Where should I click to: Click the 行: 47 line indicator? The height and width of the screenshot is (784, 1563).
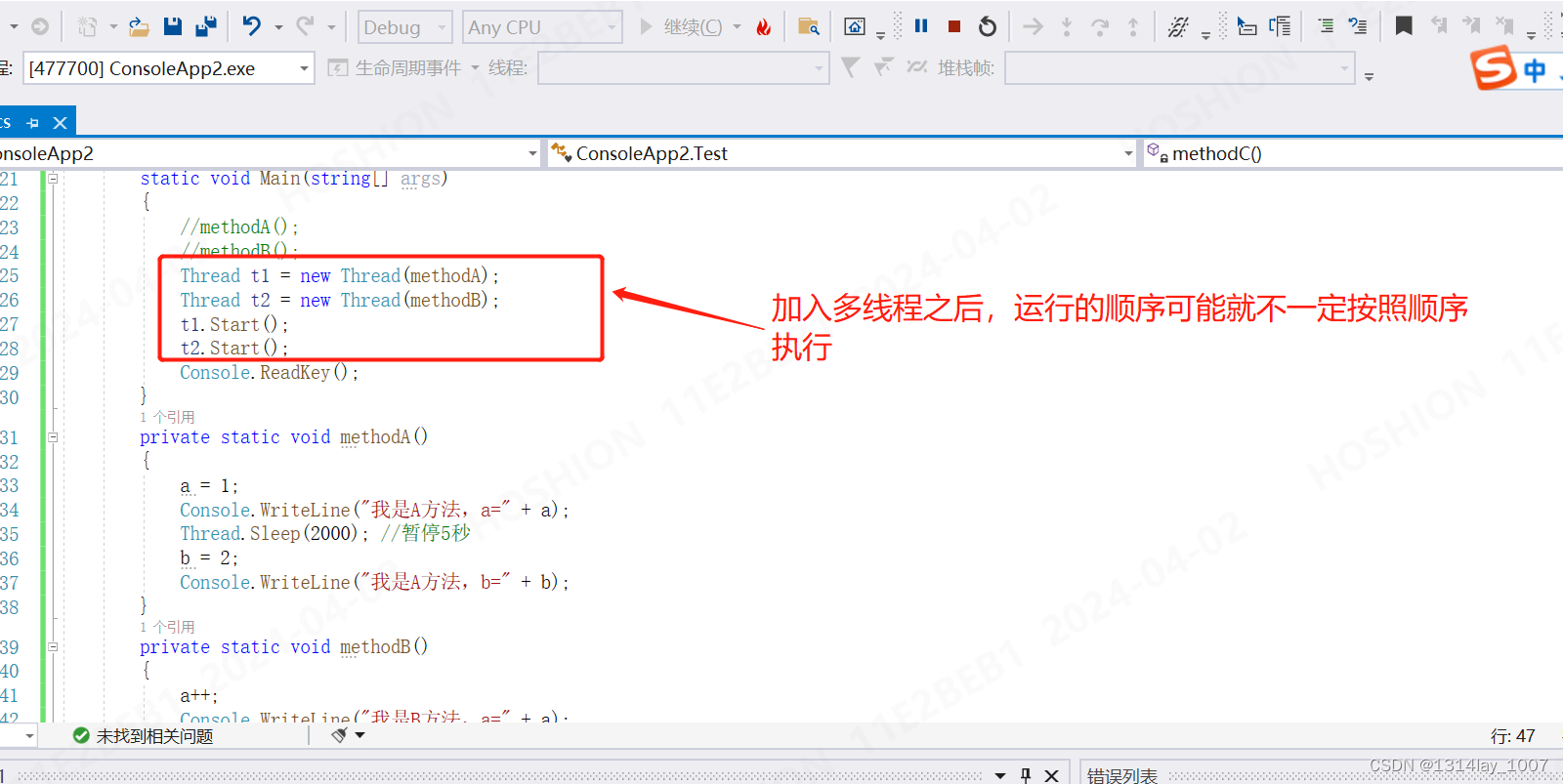click(1513, 736)
